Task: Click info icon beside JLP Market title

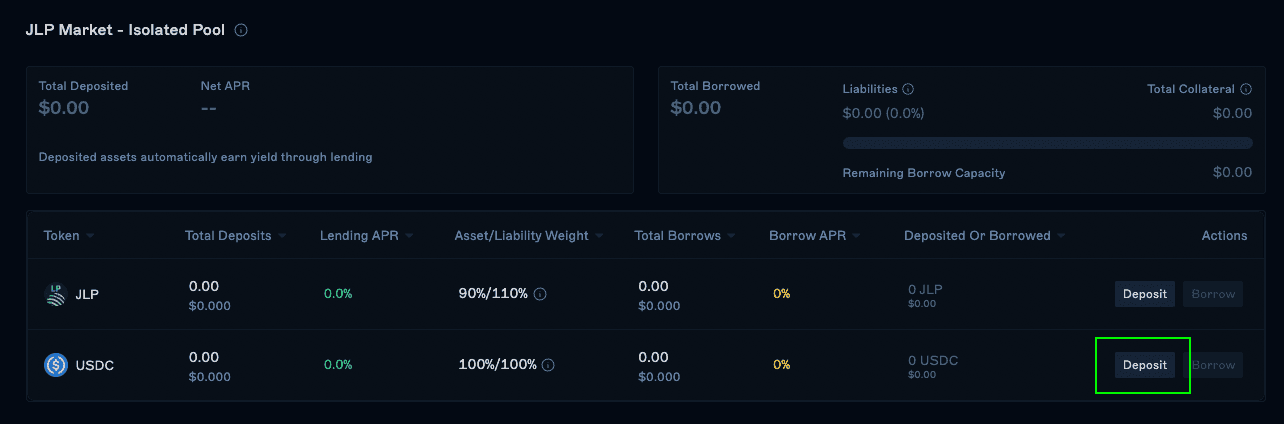Action: click(241, 30)
